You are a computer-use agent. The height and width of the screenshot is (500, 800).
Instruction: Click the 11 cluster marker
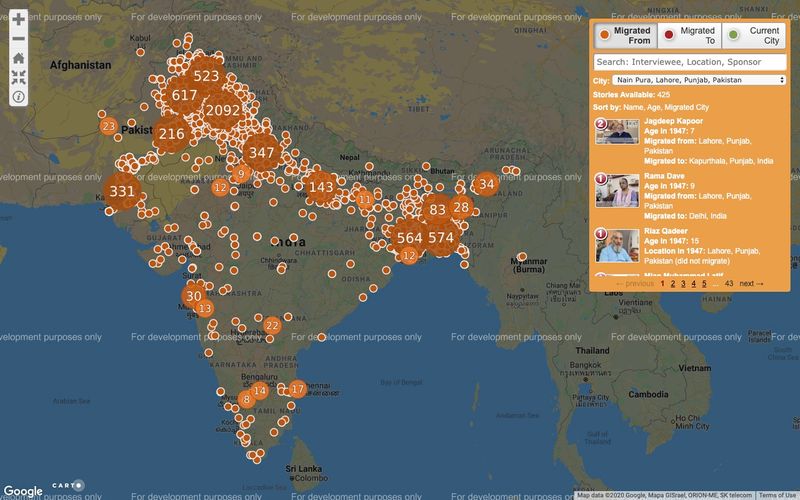coord(365,199)
